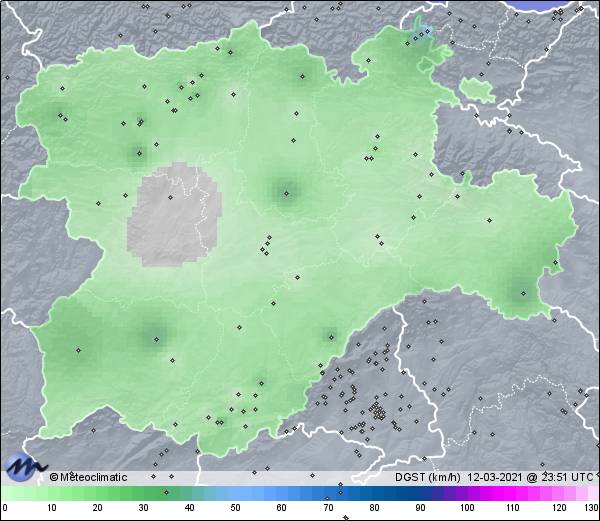600x521 pixels.
Task: Click the legend value 10
Action: (52, 508)
